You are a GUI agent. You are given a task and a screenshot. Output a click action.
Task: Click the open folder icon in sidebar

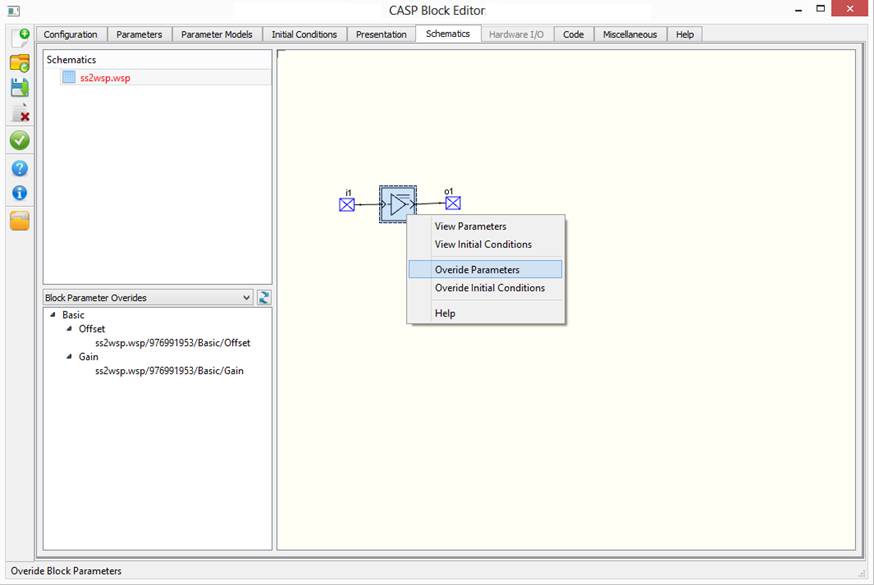tap(19, 63)
